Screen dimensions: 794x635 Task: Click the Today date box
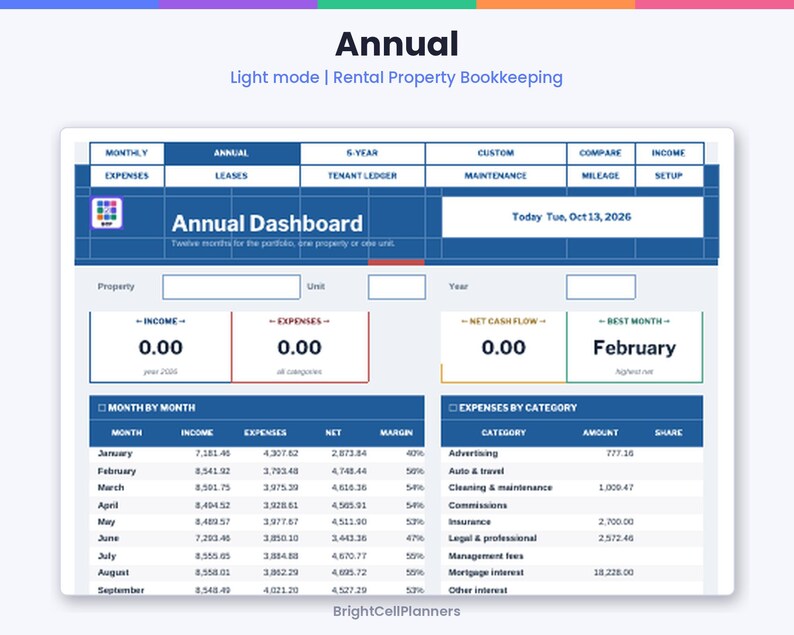[572, 217]
